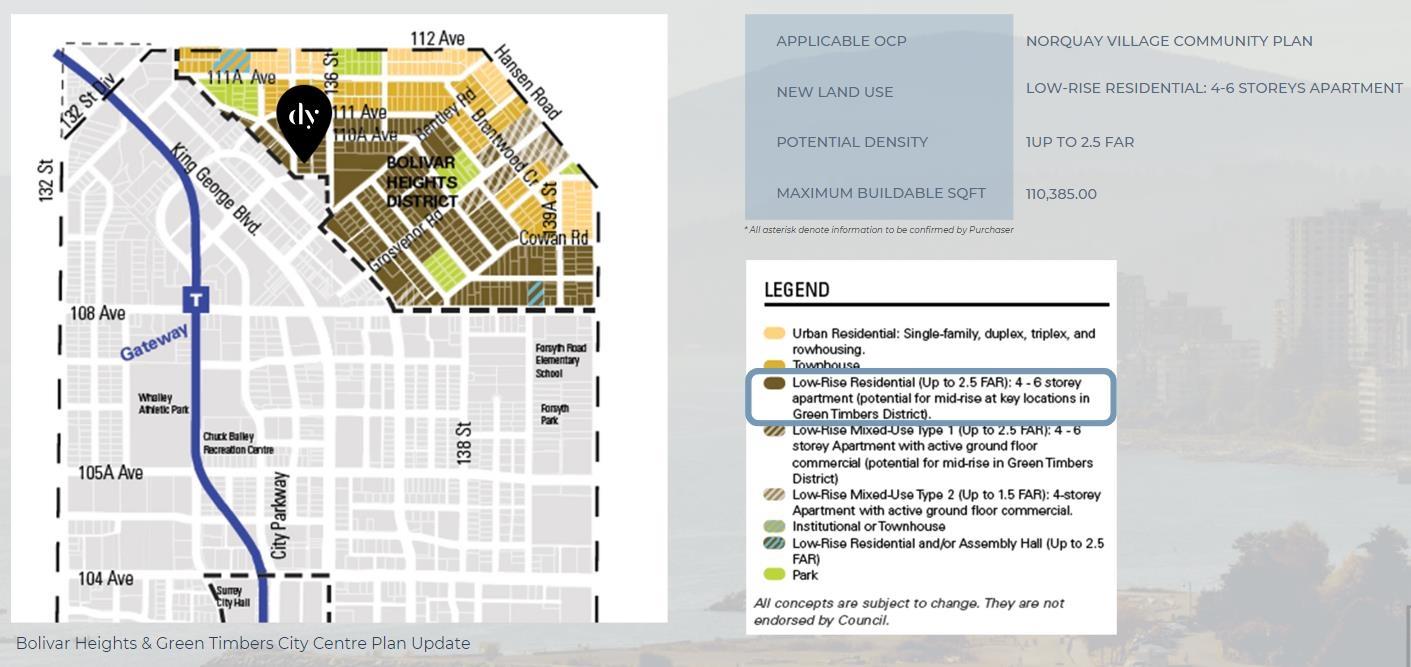Image resolution: width=1411 pixels, height=667 pixels.
Task: Click the Potential Density row label
Action: coord(852,142)
